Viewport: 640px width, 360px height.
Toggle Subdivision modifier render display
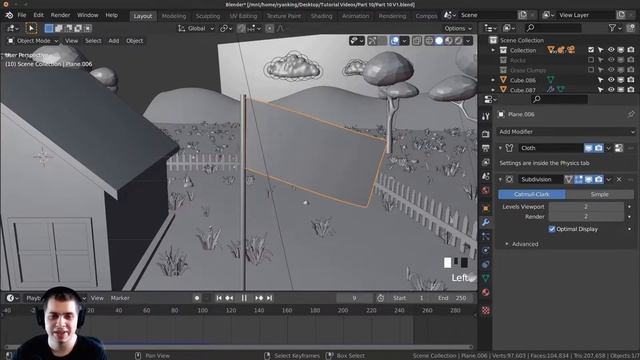(x=598, y=179)
